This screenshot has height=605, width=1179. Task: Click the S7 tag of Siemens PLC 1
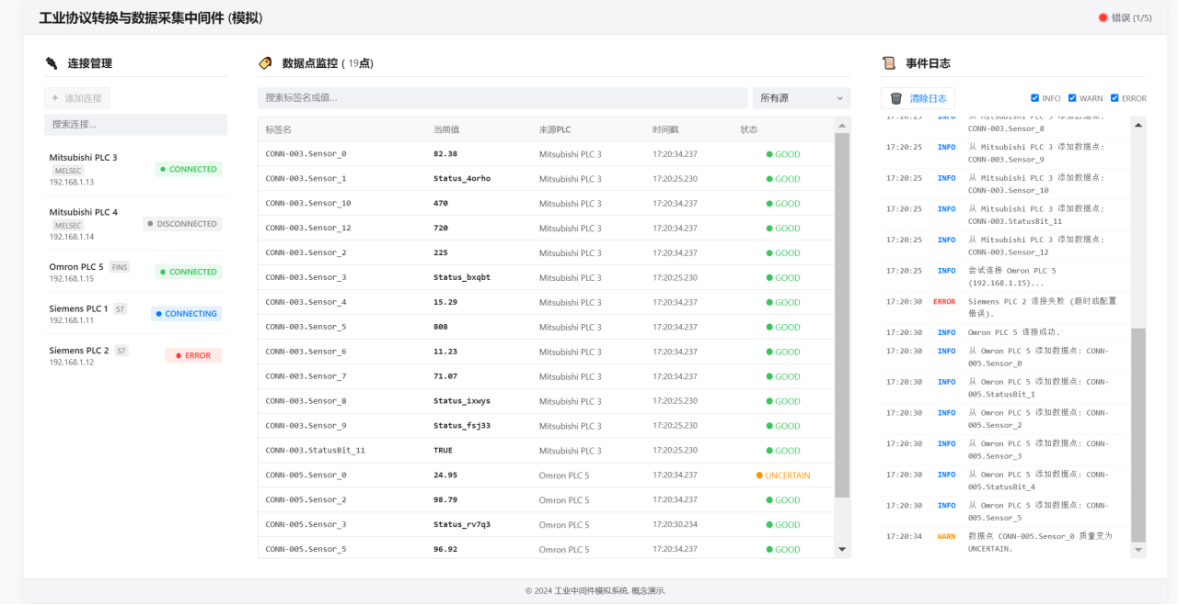120,309
